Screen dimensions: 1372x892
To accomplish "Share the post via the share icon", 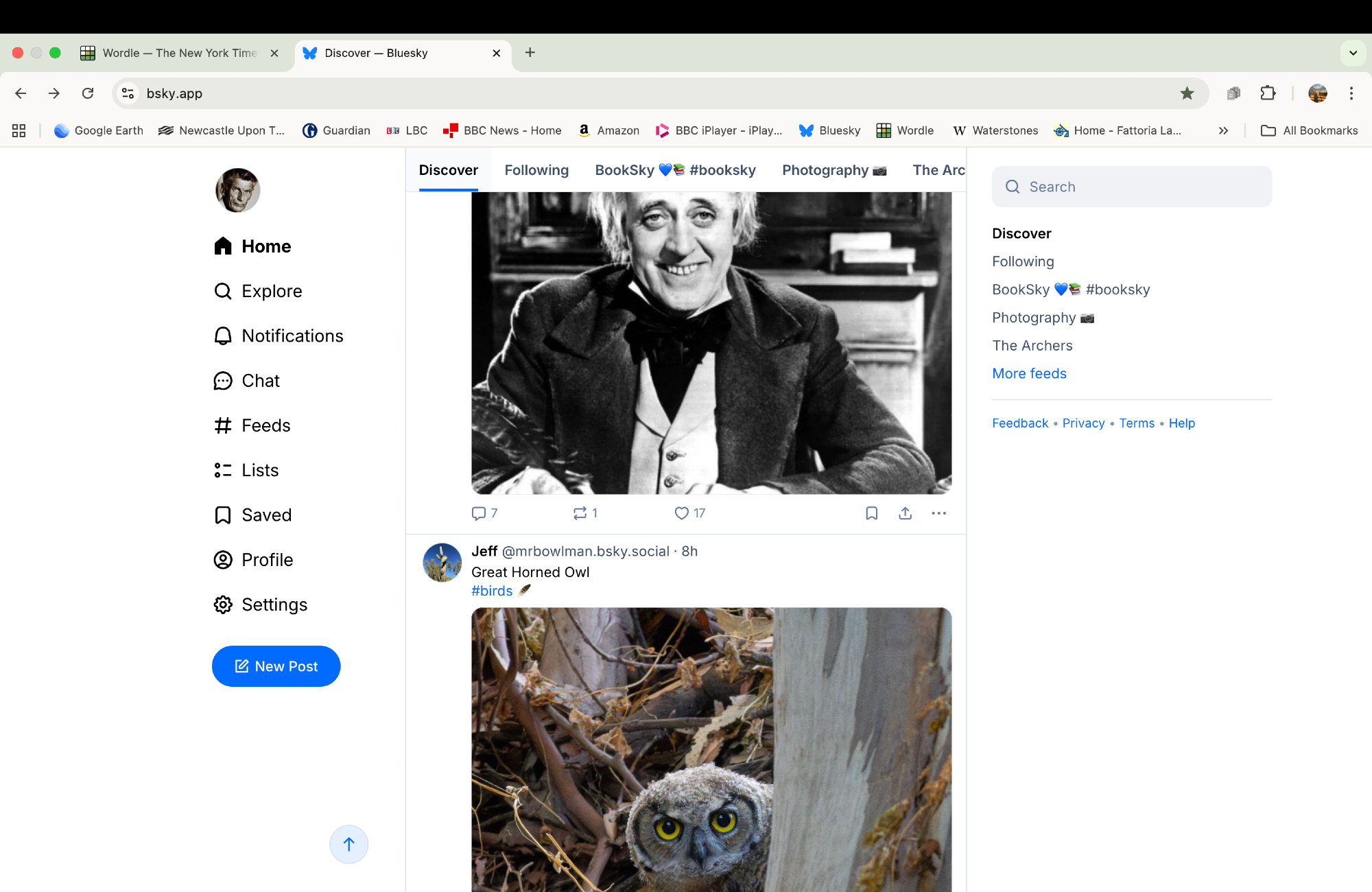I will point(905,513).
